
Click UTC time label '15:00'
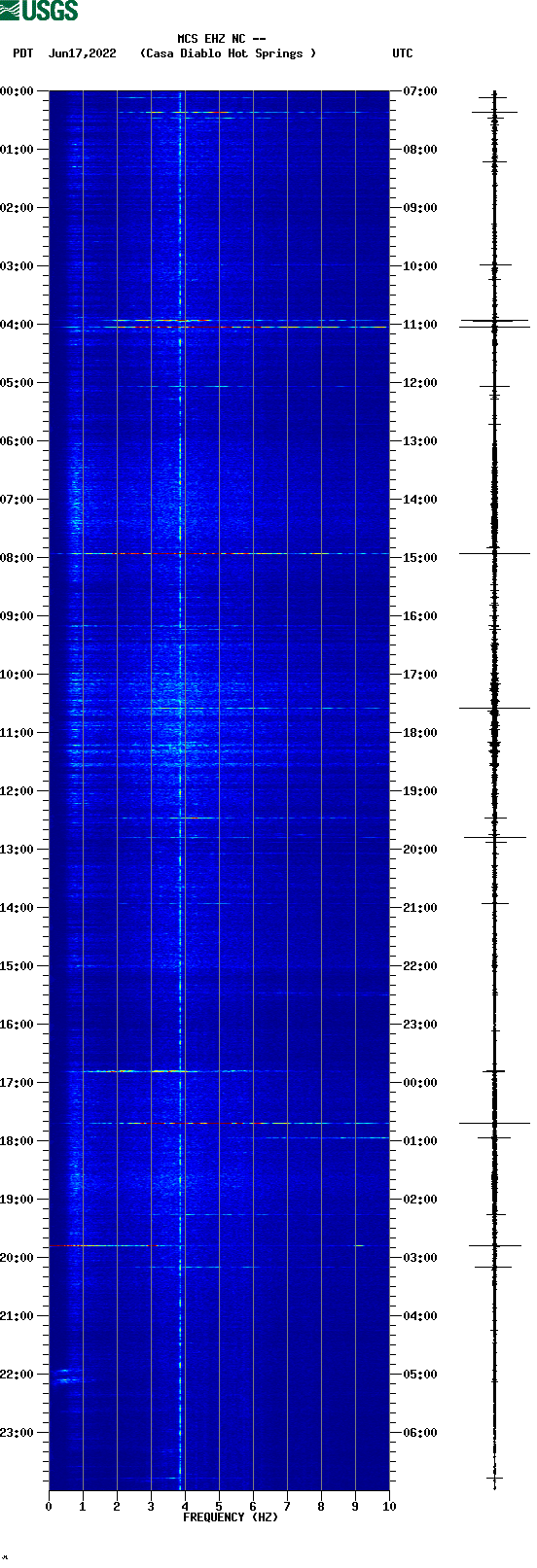click(420, 558)
